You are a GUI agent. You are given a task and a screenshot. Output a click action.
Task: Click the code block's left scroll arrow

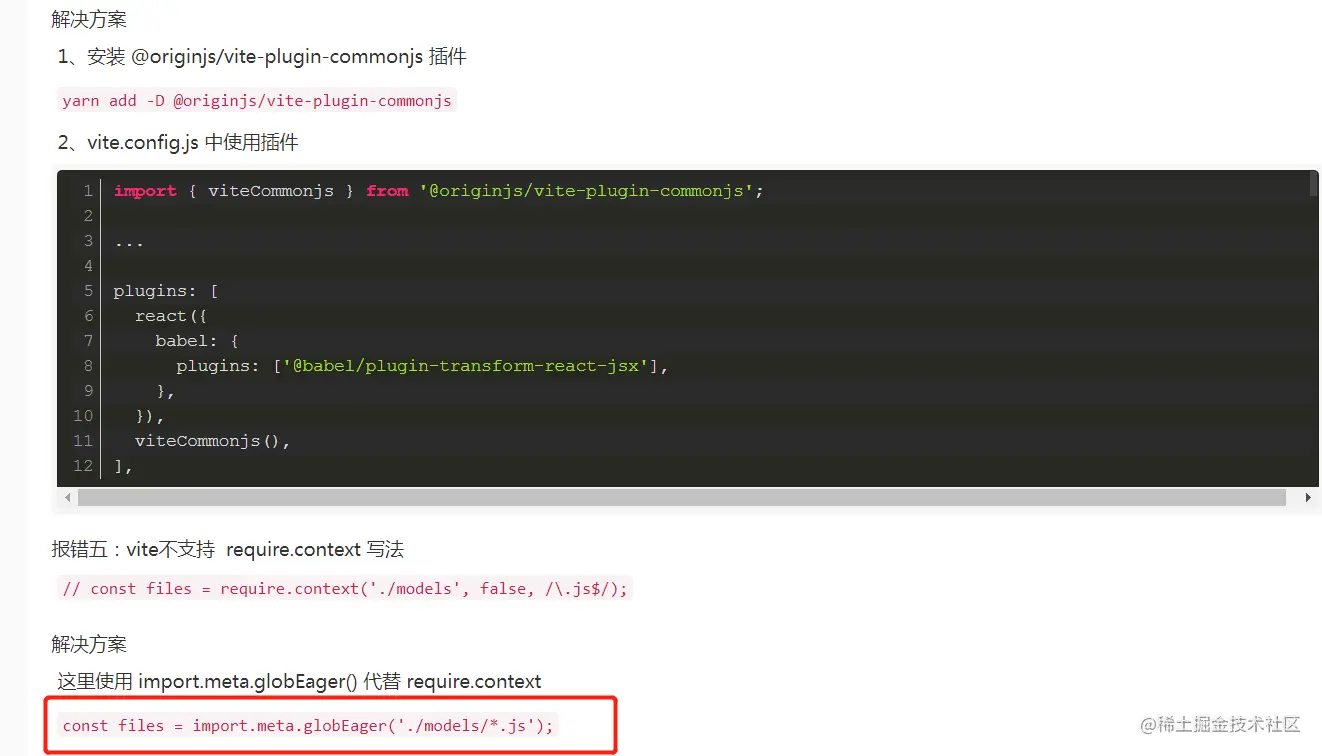[x=67, y=498]
